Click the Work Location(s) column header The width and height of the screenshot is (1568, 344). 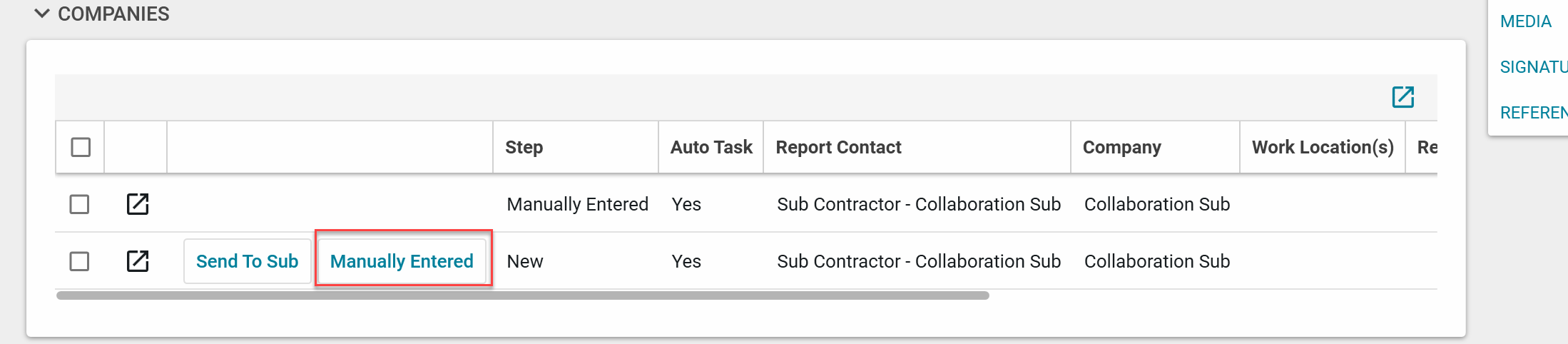(x=1322, y=147)
